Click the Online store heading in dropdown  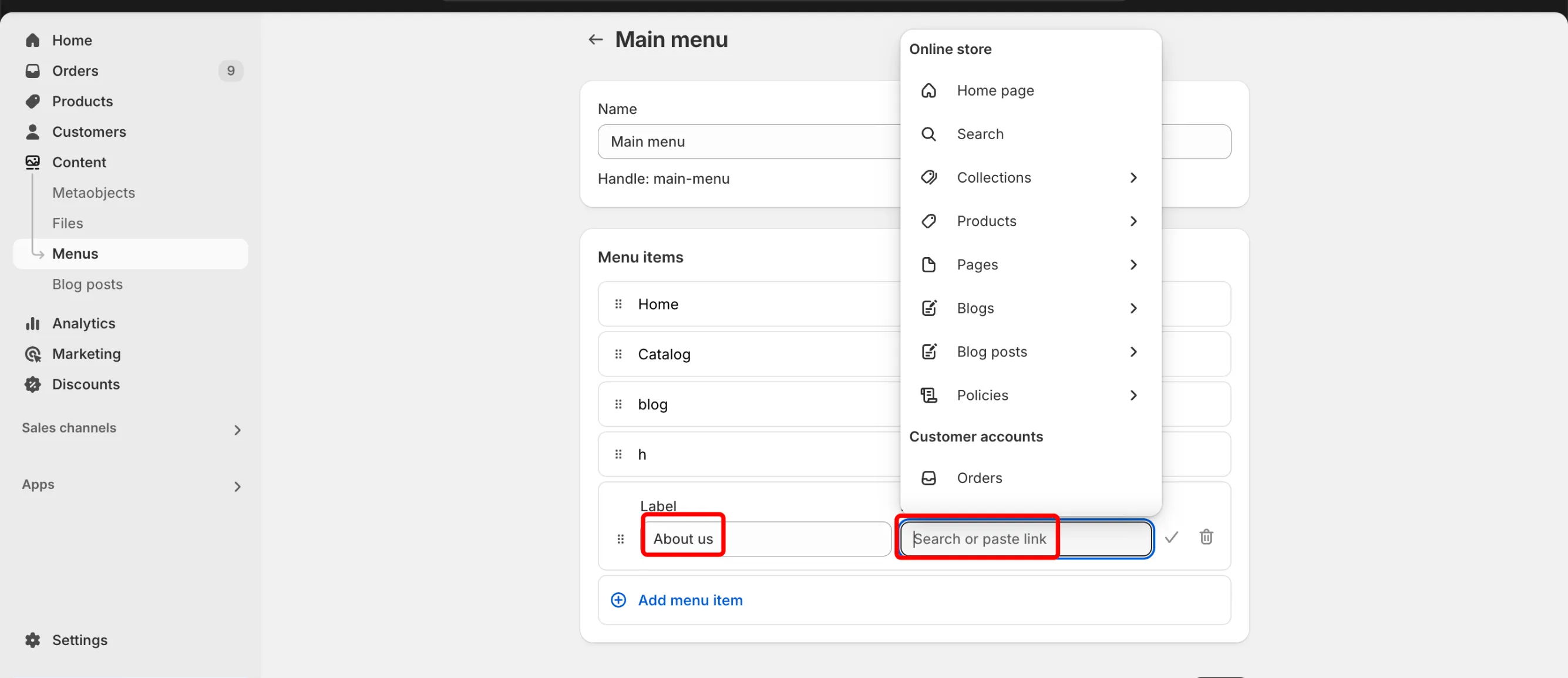950,49
